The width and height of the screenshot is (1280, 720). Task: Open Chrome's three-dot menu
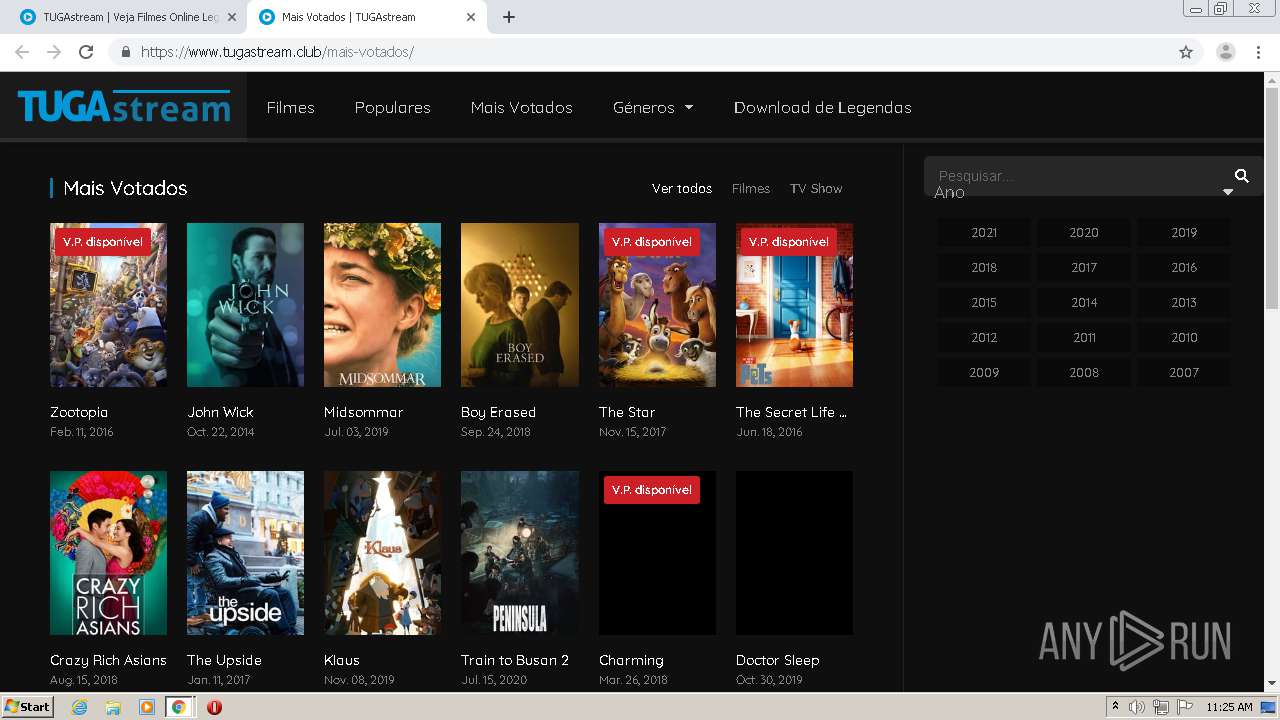tap(1258, 52)
